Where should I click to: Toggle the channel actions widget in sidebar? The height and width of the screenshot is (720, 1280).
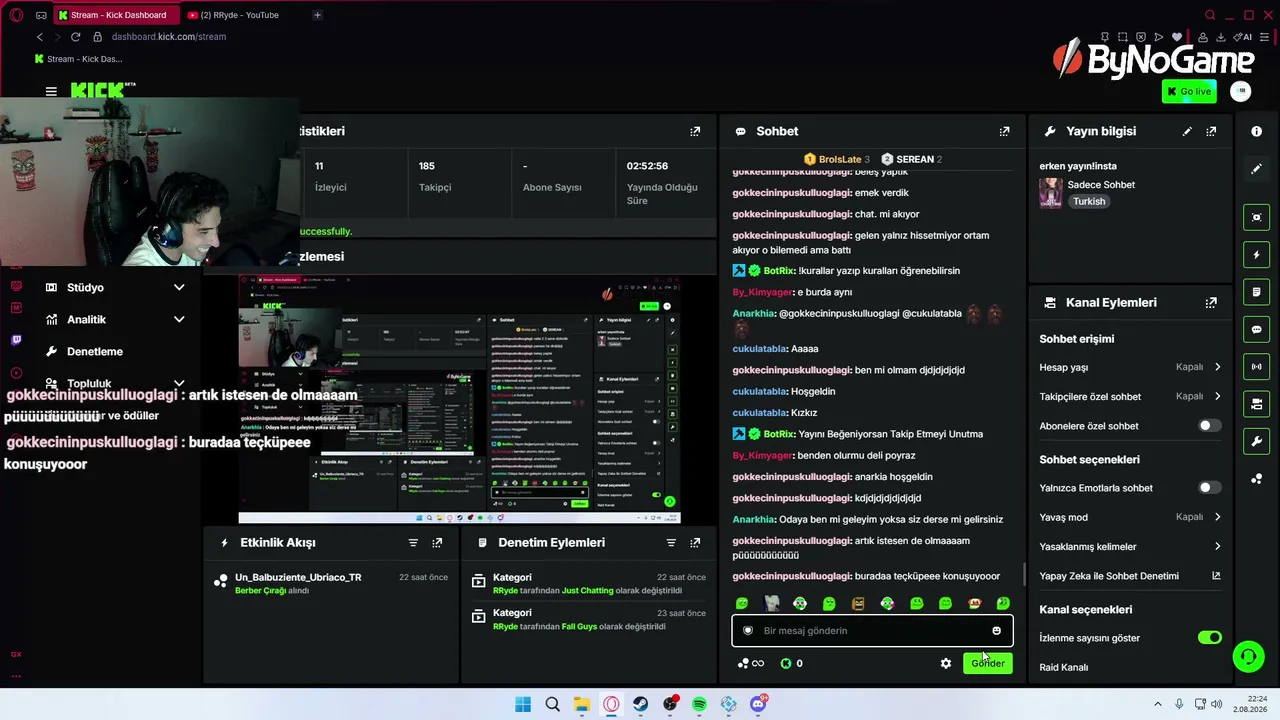pyautogui.click(x=1257, y=404)
